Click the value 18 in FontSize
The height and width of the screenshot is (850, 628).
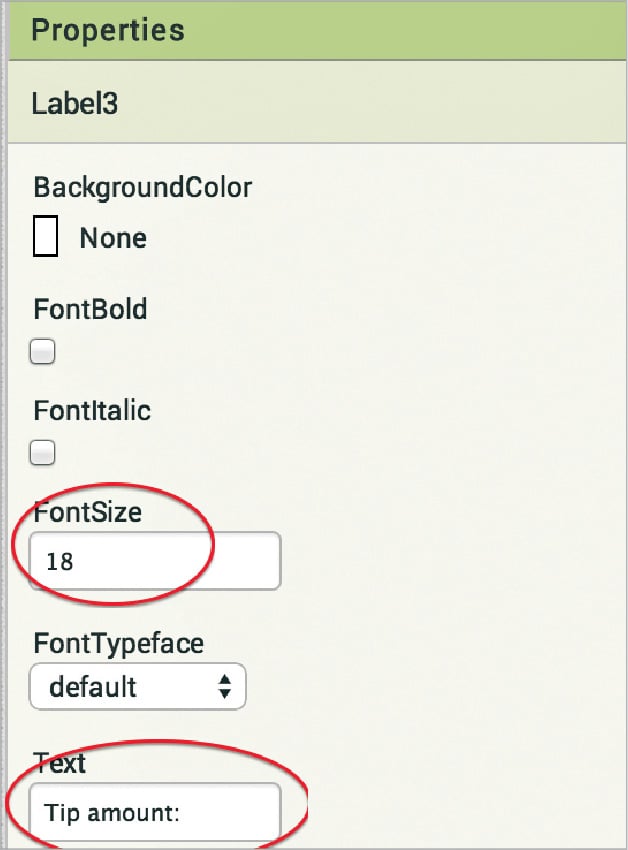60,562
